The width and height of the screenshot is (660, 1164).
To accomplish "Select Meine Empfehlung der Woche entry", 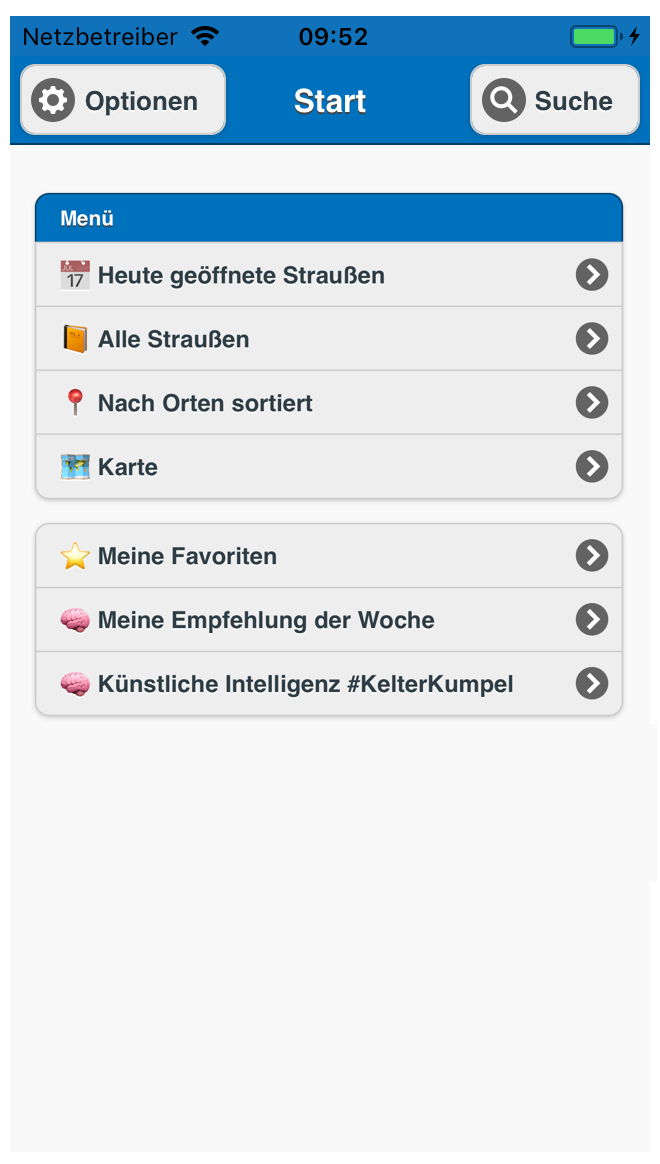I will 266,620.
